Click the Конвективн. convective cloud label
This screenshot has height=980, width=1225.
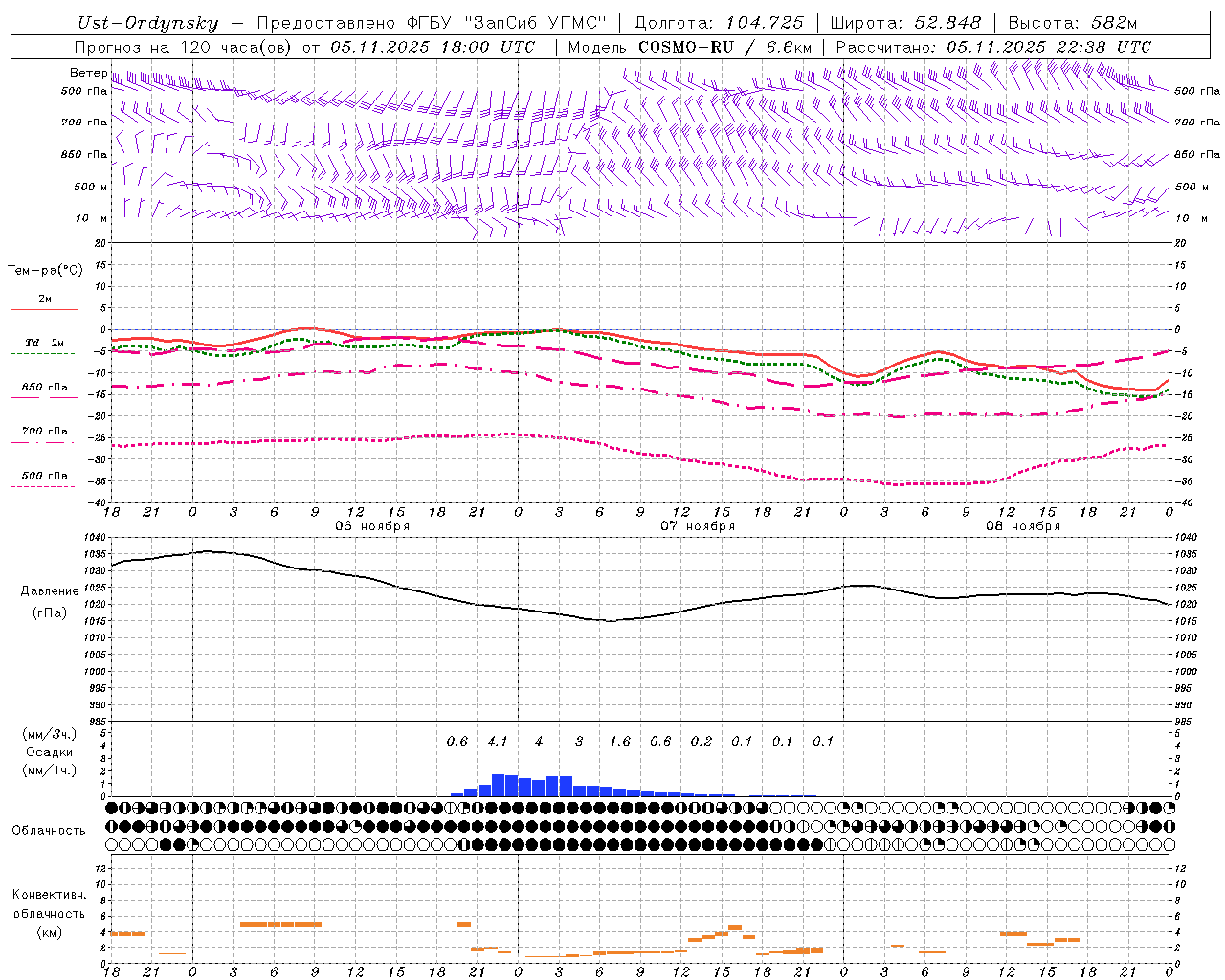[x=50, y=895]
